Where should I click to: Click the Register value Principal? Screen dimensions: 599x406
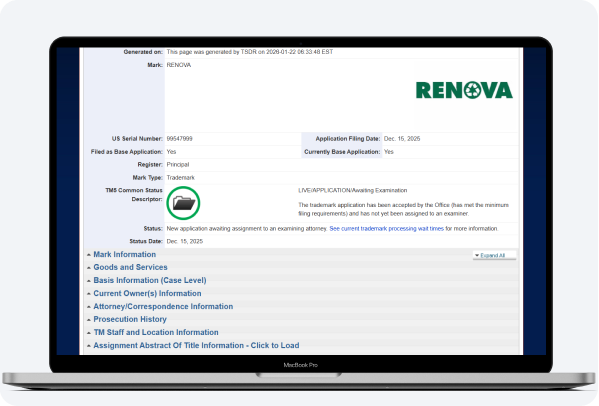178,165
